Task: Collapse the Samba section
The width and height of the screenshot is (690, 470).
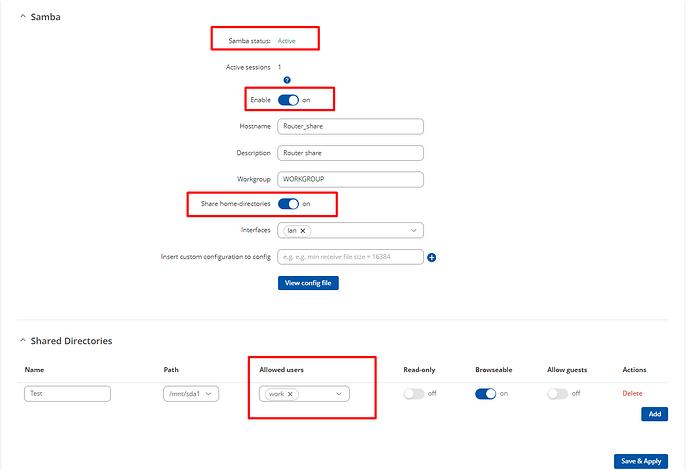Action: tap(23, 17)
